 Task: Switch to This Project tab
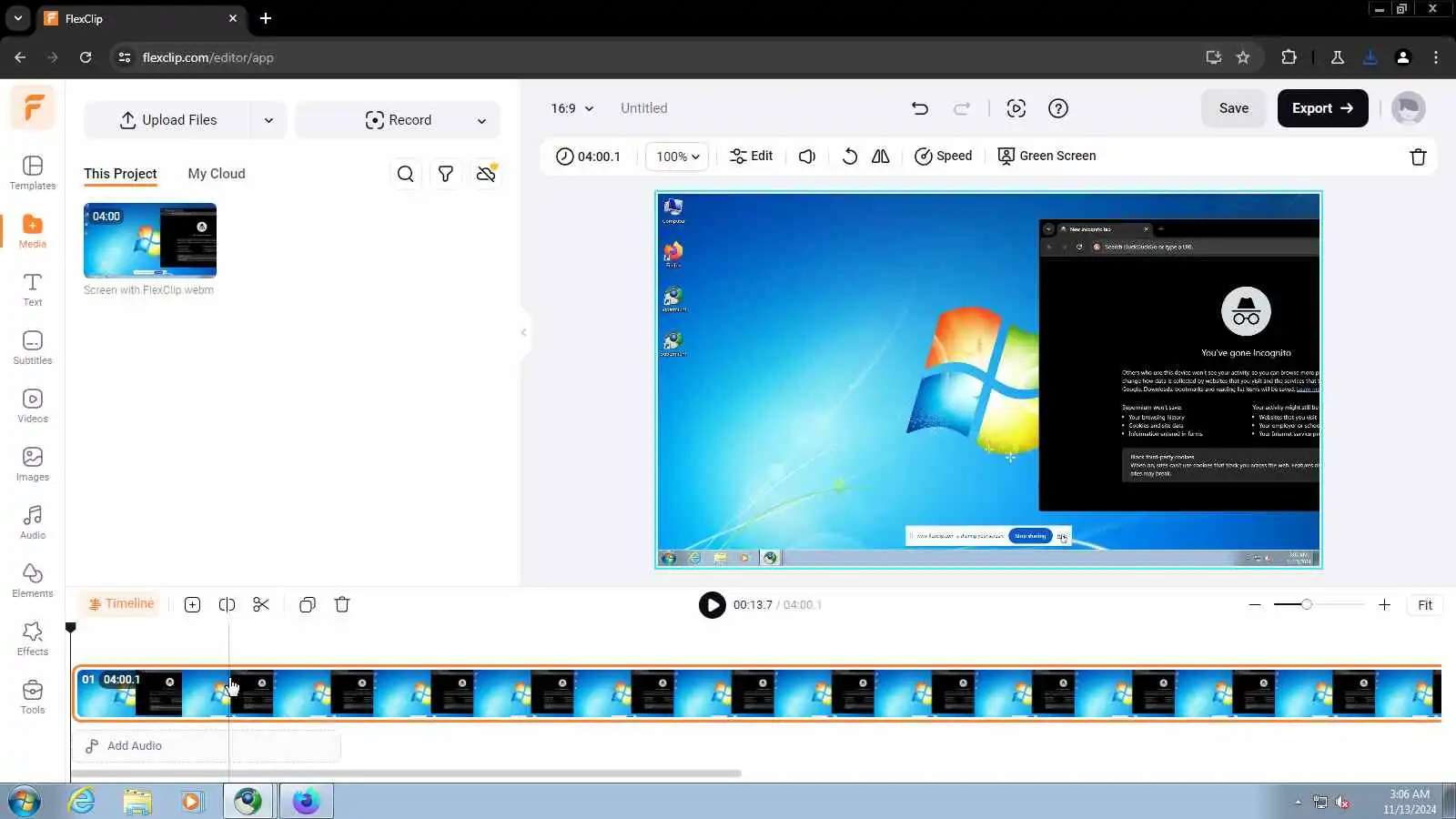tap(120, 174)
